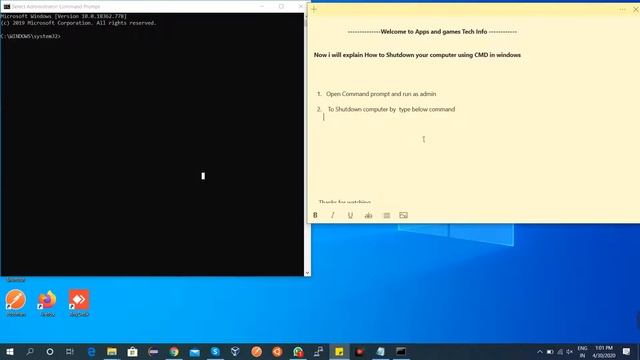640x360 pixels.
Task: Add an image to the sticky note
Action: (404, 215)
